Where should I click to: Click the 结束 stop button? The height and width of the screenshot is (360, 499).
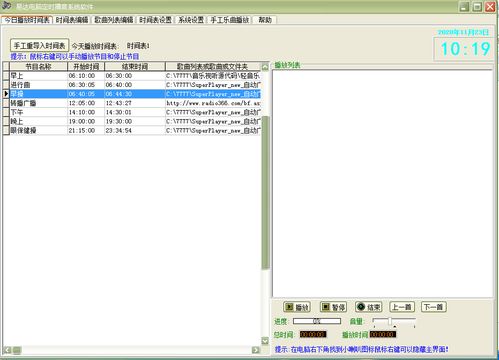(x=368, y=307)
